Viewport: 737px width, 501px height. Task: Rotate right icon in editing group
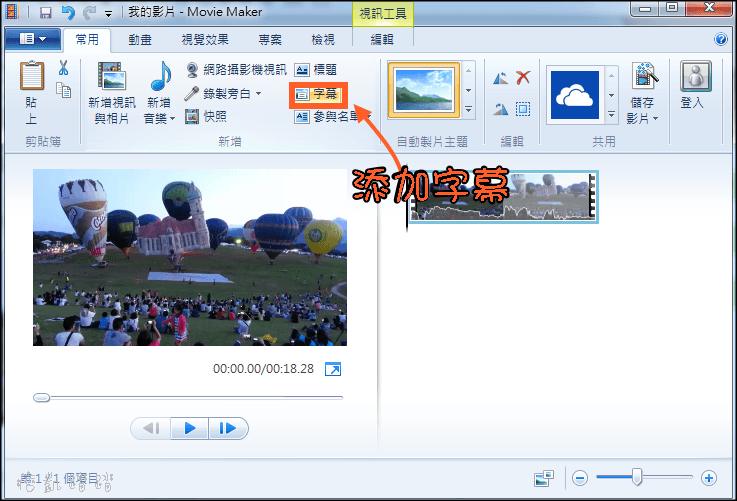[500, 109]
